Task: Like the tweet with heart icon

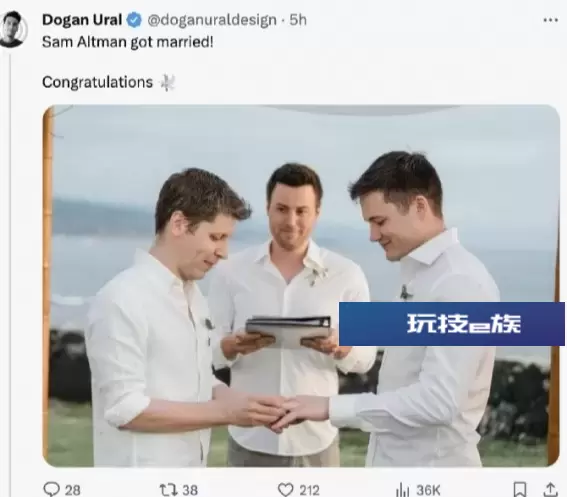Action: point(285,490)
